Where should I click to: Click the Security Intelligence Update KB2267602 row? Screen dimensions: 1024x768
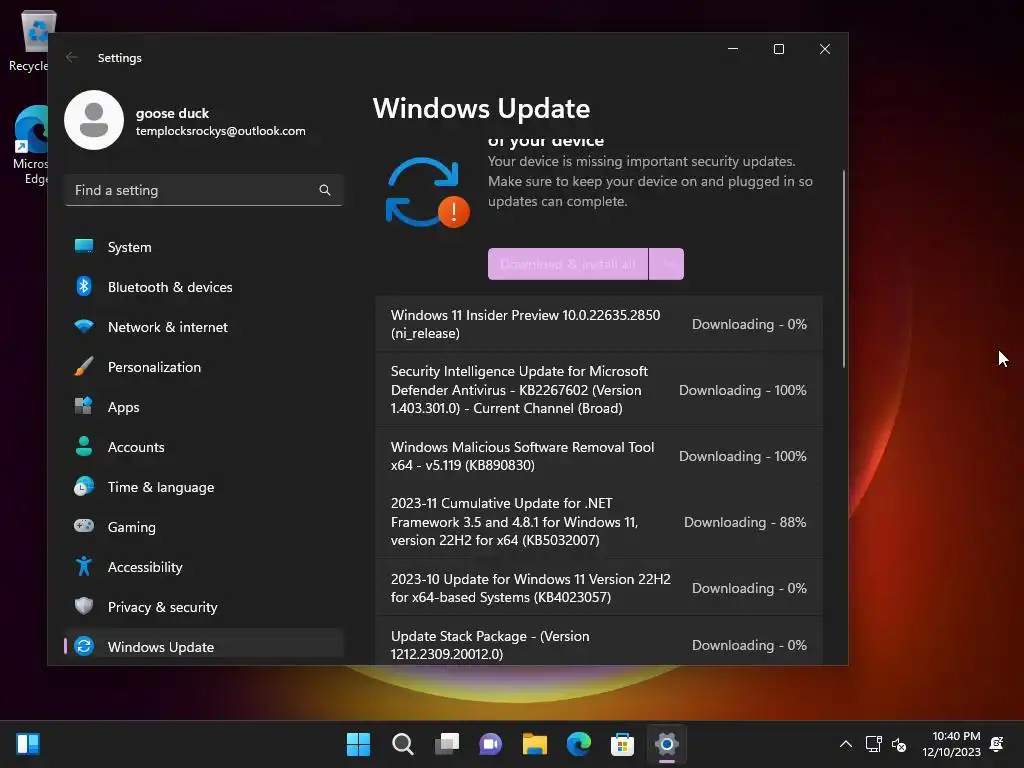599,390
